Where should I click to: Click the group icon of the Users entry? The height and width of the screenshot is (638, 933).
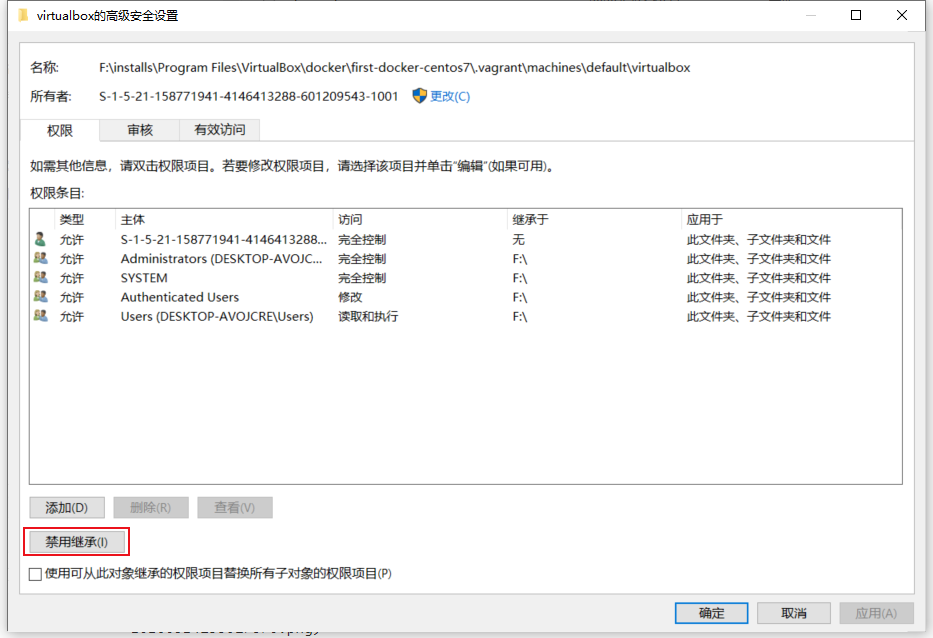coord(40,315)
